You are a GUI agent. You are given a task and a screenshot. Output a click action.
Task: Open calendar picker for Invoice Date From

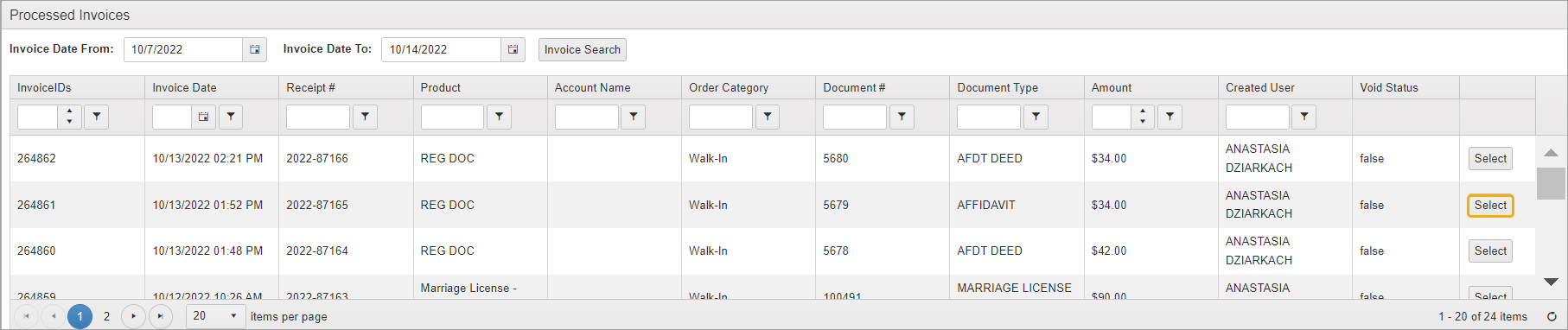point(255,49)
